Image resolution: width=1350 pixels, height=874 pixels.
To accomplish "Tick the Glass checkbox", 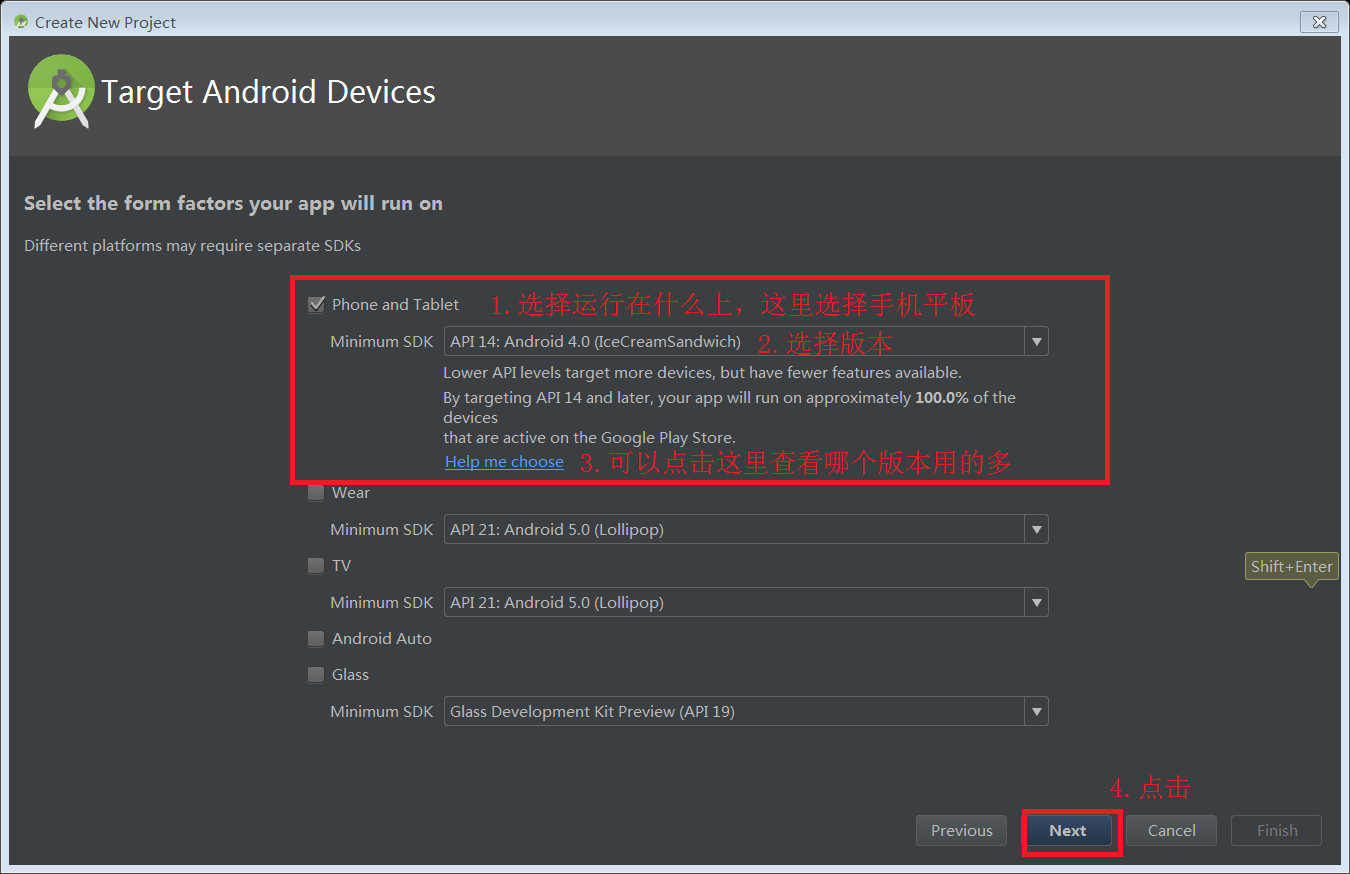I will 317,674.
